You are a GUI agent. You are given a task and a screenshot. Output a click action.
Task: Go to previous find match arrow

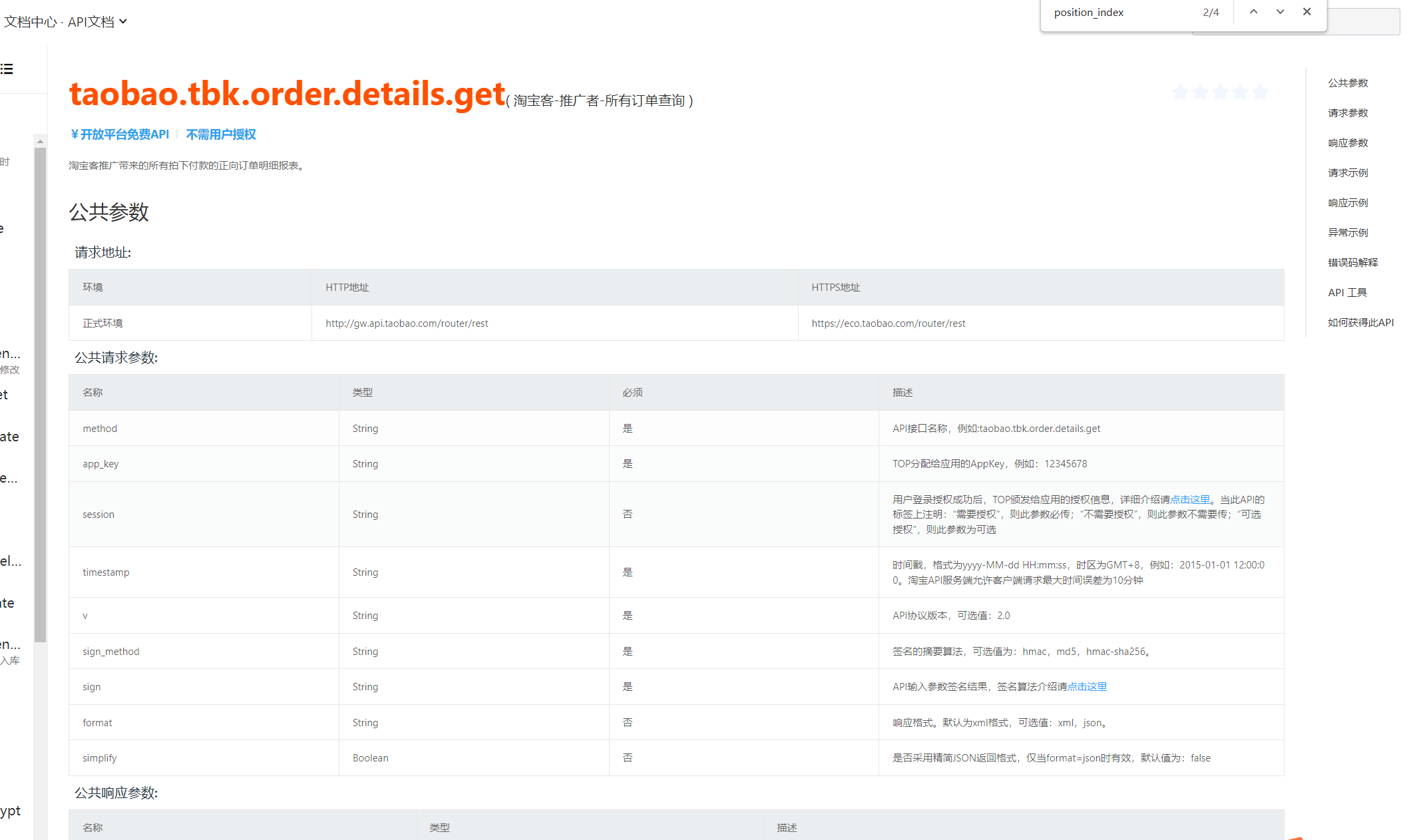(1253, 12)
